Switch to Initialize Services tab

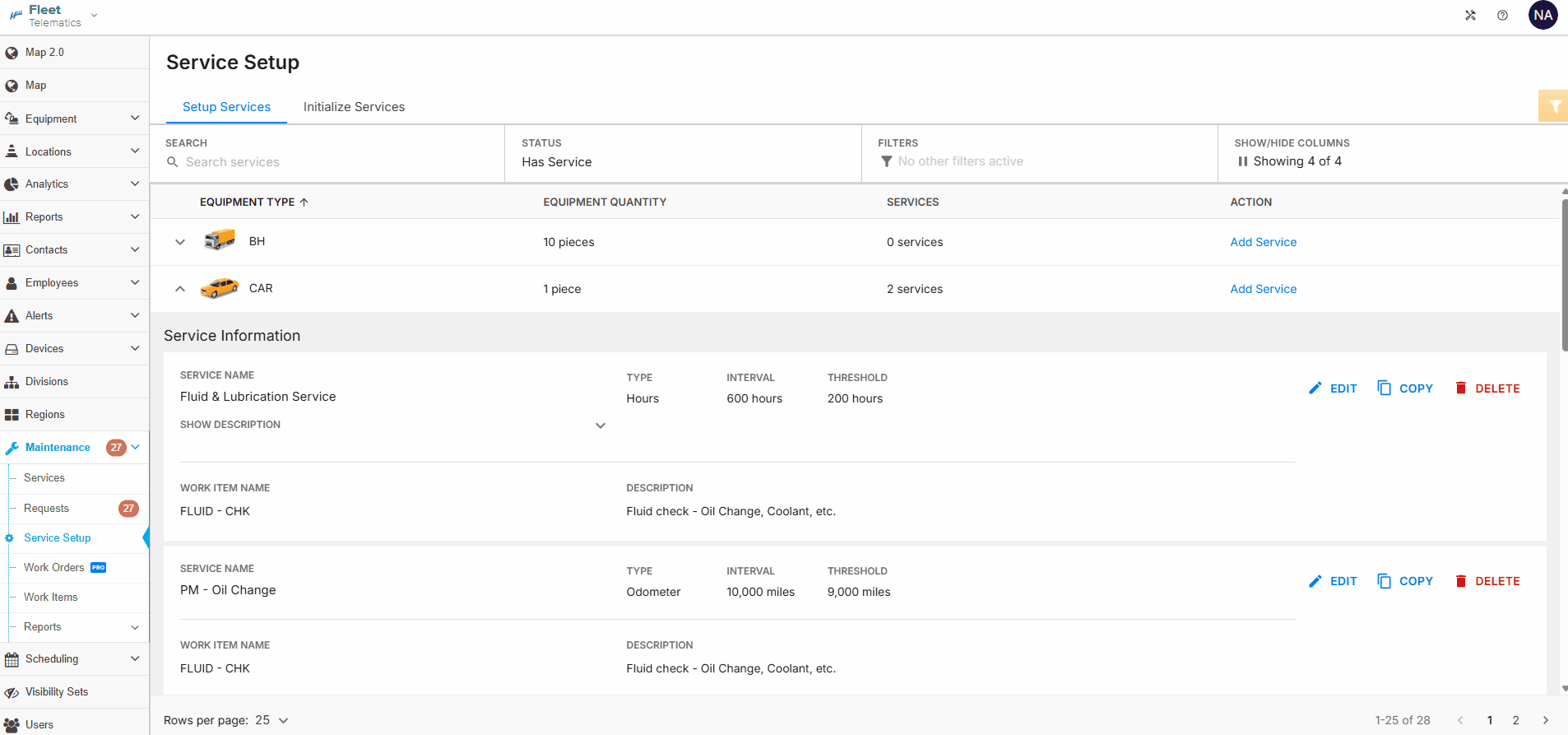click(x=354, y=107)
